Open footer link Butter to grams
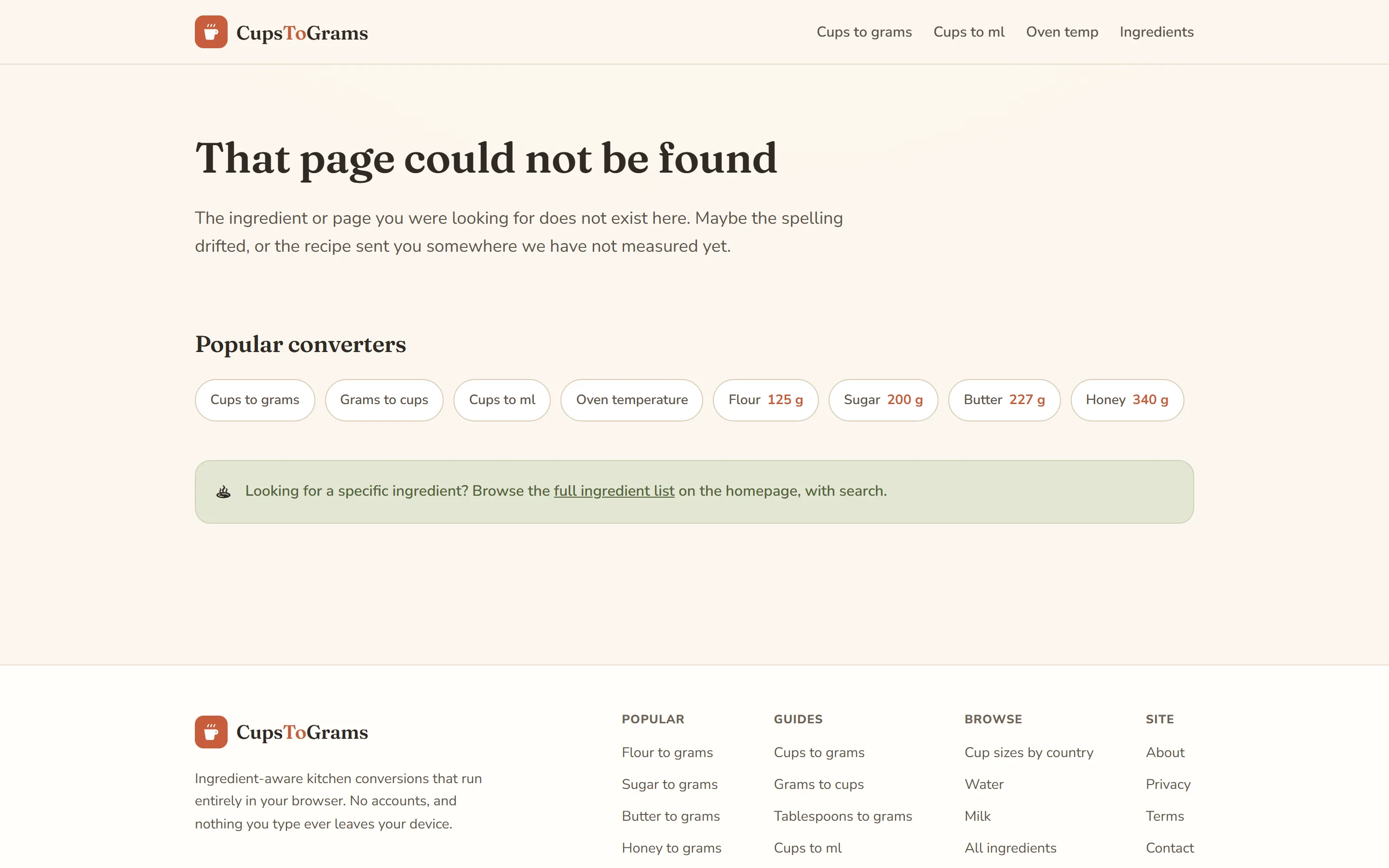This screenshot has height=868, width=1389. pyautogui.click(x=670, y=816)
